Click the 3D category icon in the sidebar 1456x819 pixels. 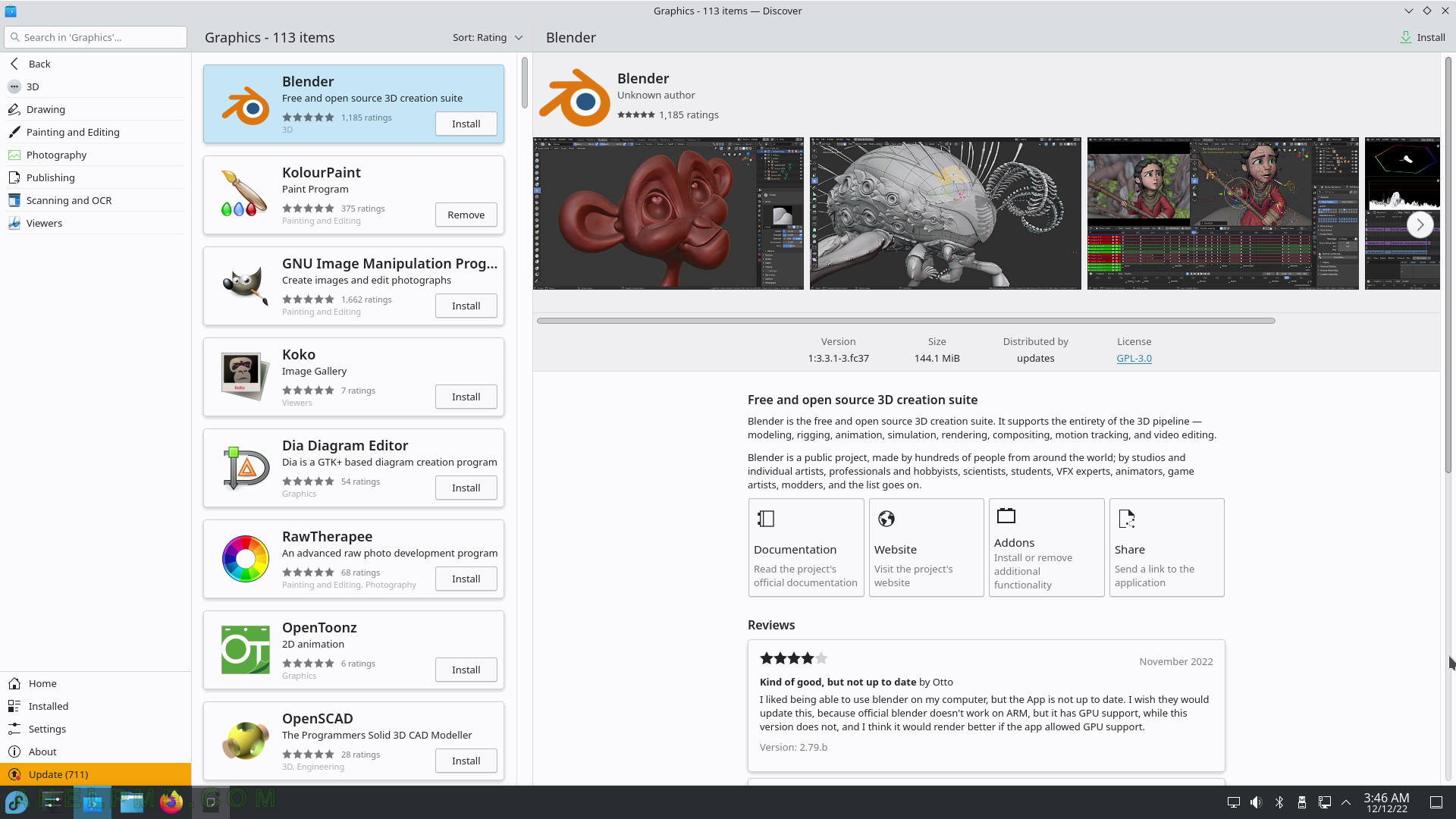(14, 86)
